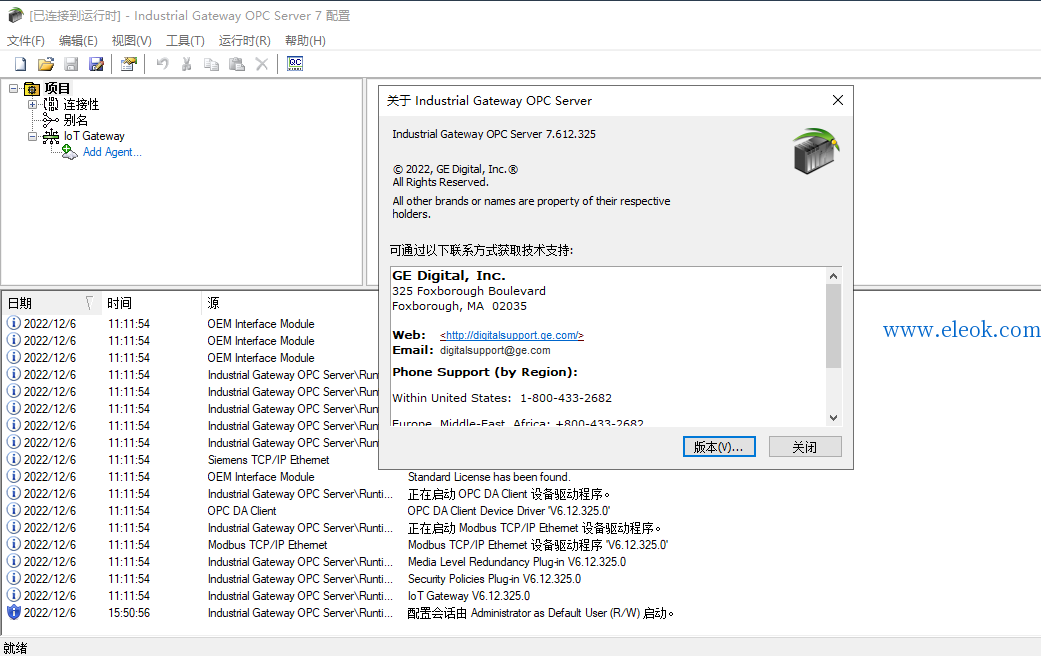Screen dimensions: 1041x656
Task: Click the Add Agent... link
Action: [112, 152]
